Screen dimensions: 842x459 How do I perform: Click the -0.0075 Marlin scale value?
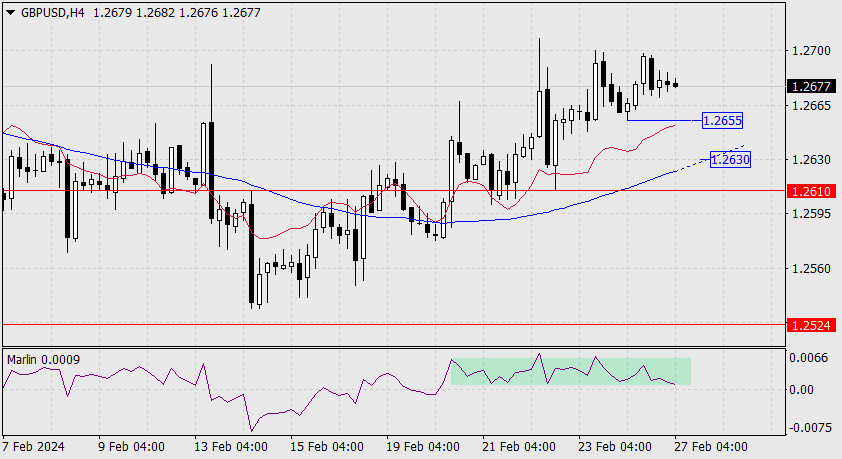pyautogui.click(x=810, y=427)
